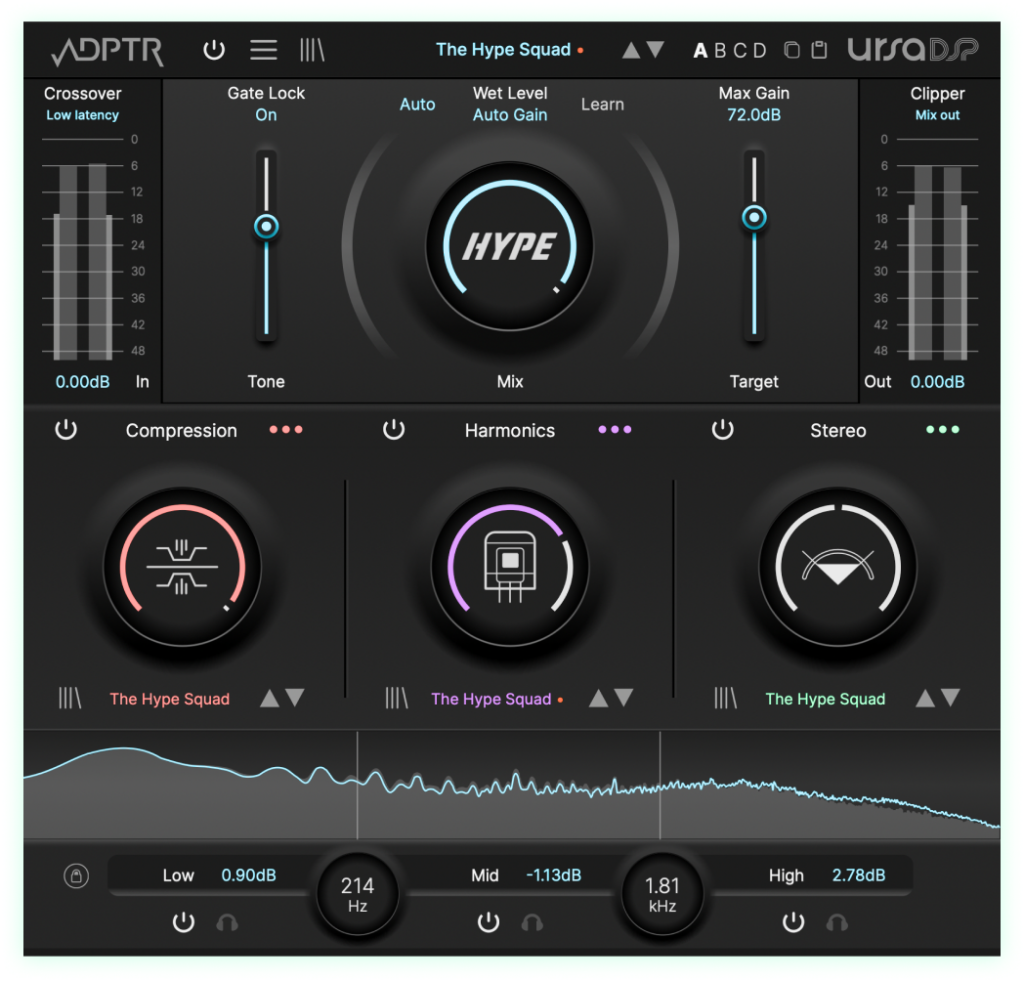1024x981 pixels.
Task: Edit the Max Gain 72.0dB value
Action: [754, 115]
